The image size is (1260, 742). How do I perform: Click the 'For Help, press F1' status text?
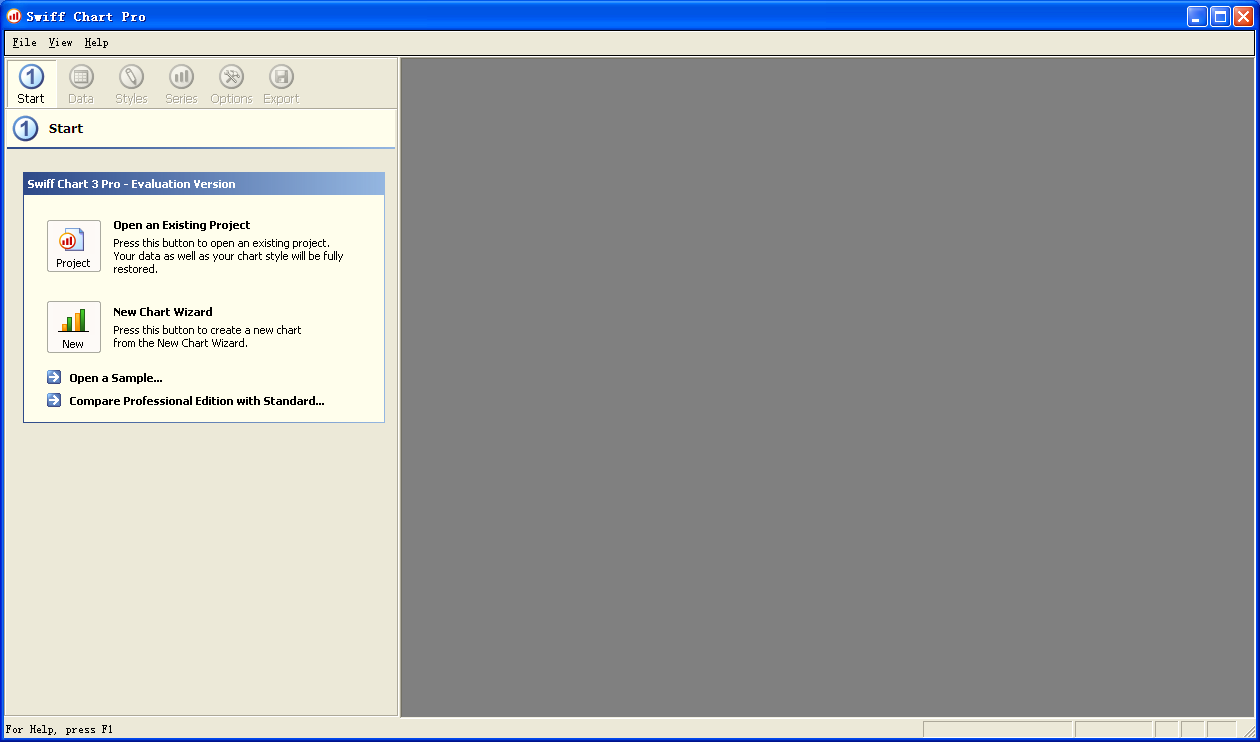coord(60,730)
